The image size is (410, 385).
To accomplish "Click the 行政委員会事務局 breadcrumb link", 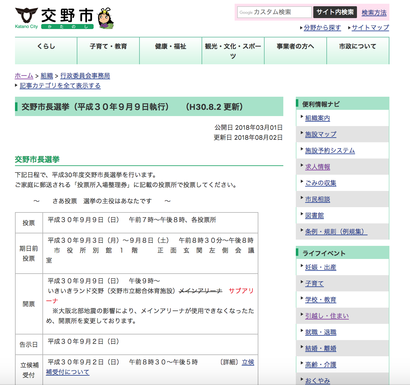I will pos(85,76).
